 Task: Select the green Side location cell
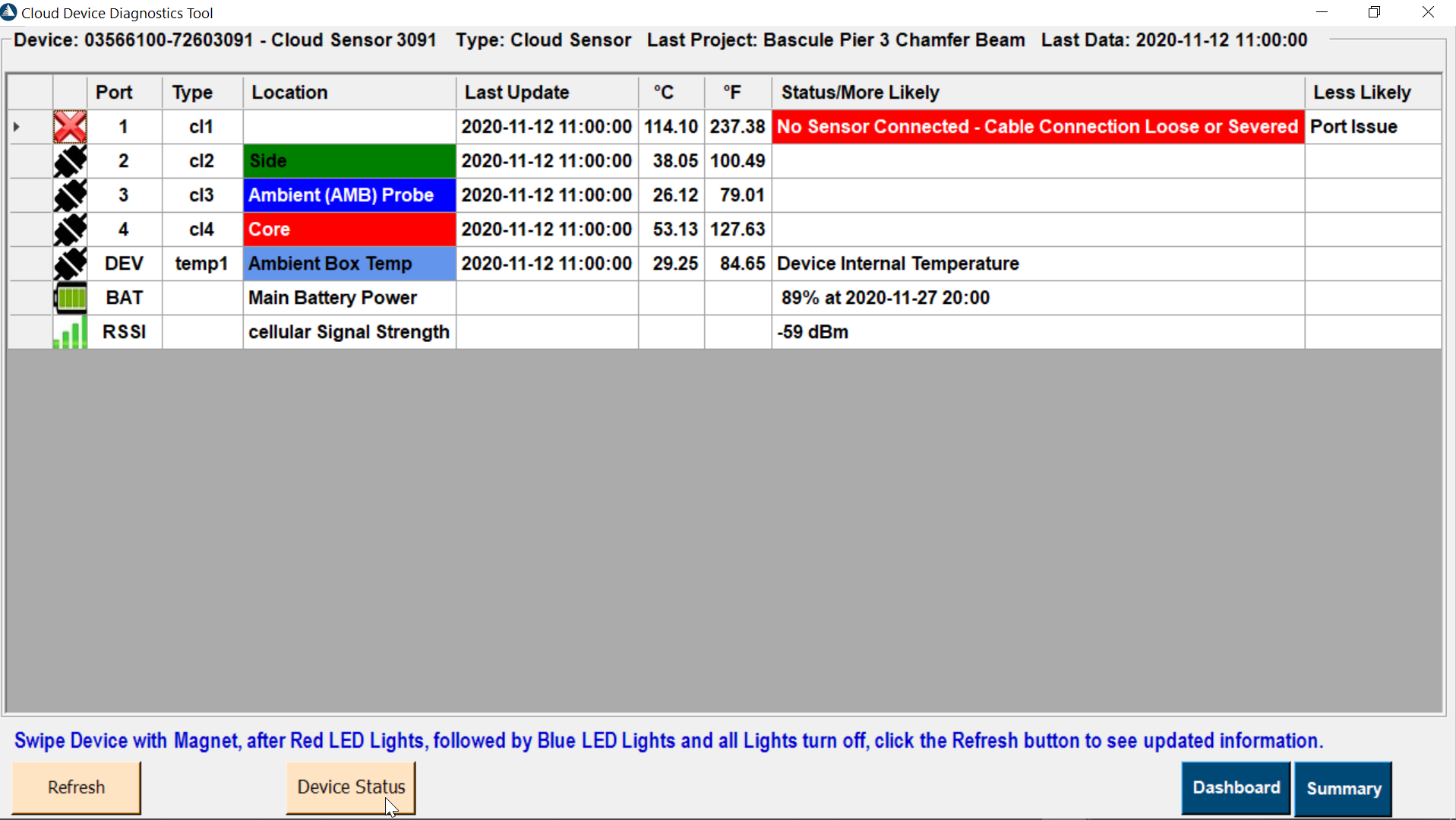(349, 161)
